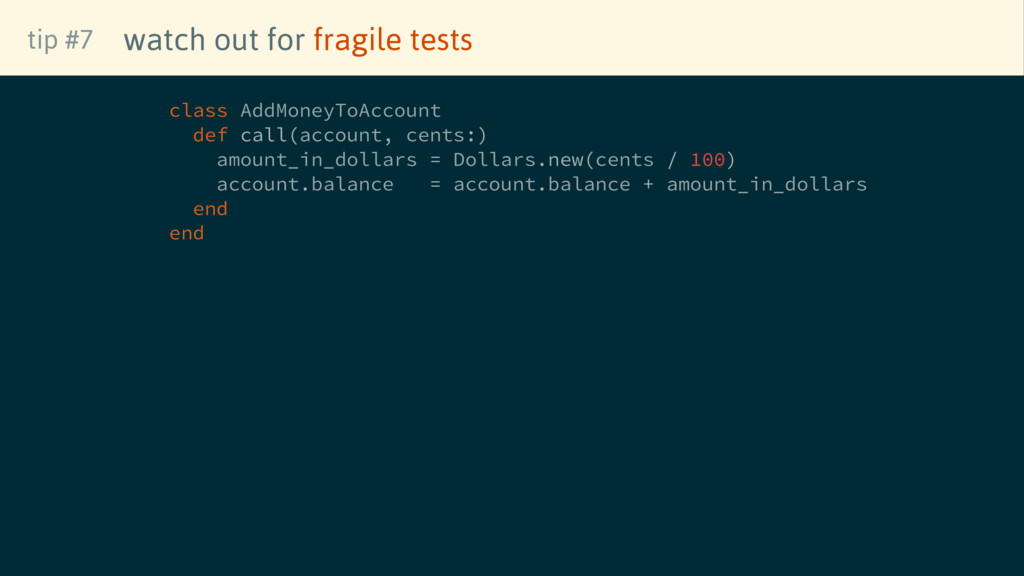
Task: Click the "call" method name
Action: coord(263,135)
